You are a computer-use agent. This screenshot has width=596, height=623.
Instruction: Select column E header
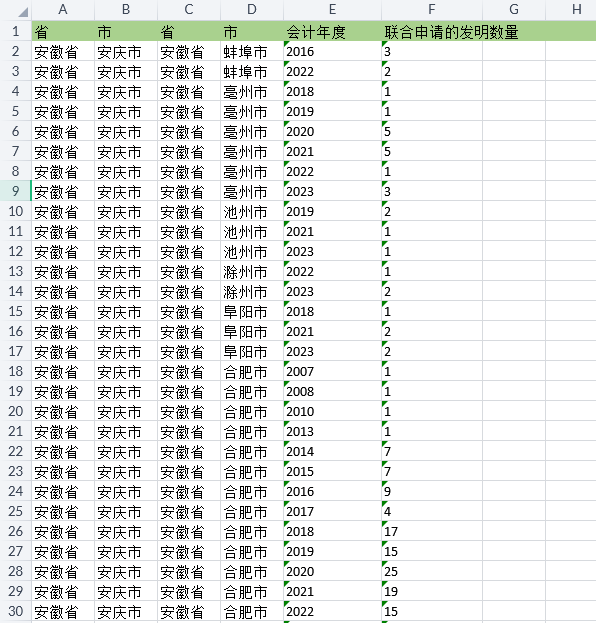point(333,10)
